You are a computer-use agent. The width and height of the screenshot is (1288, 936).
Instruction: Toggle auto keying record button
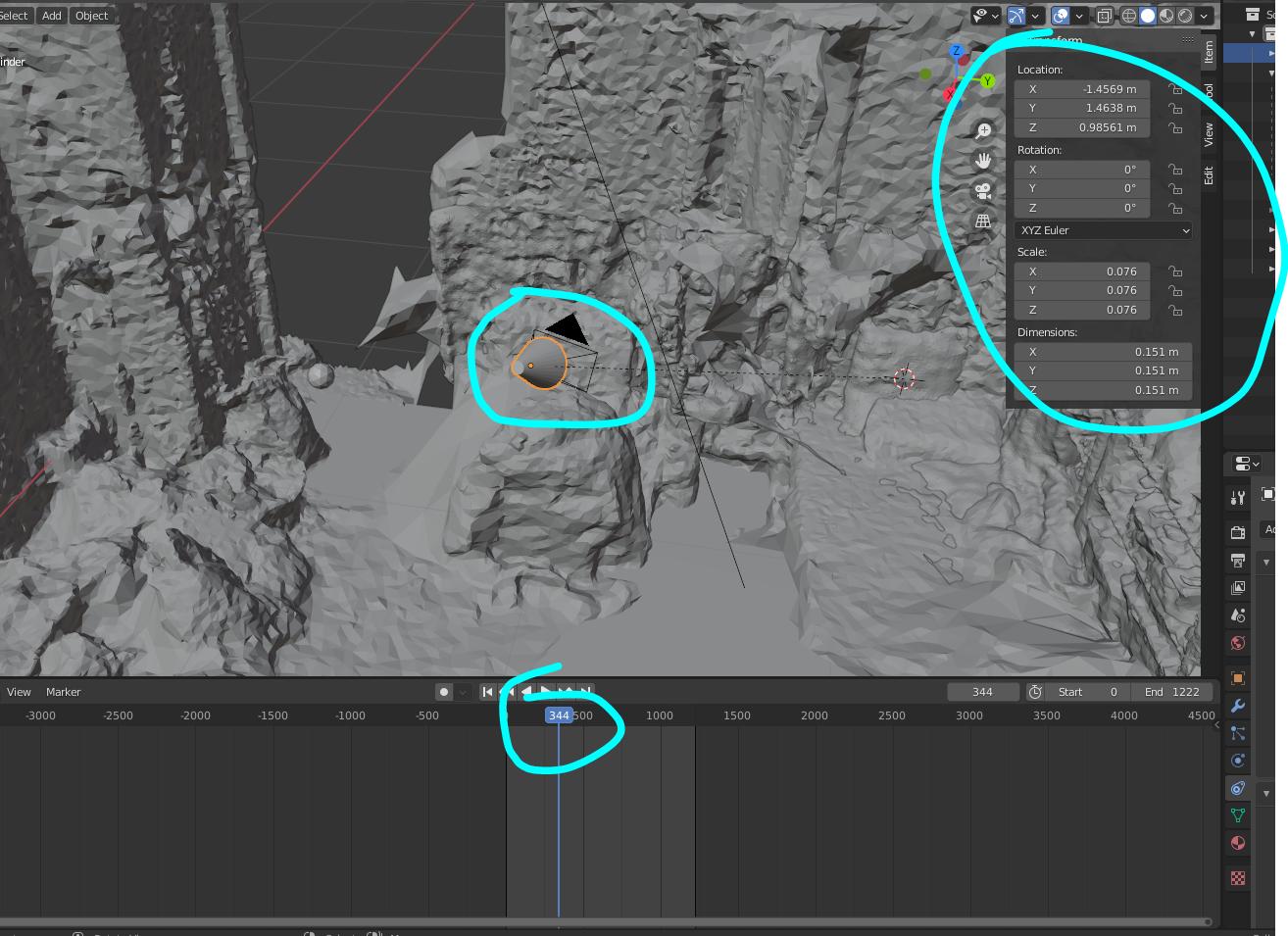pyautogui.click(x=444, y=692)
